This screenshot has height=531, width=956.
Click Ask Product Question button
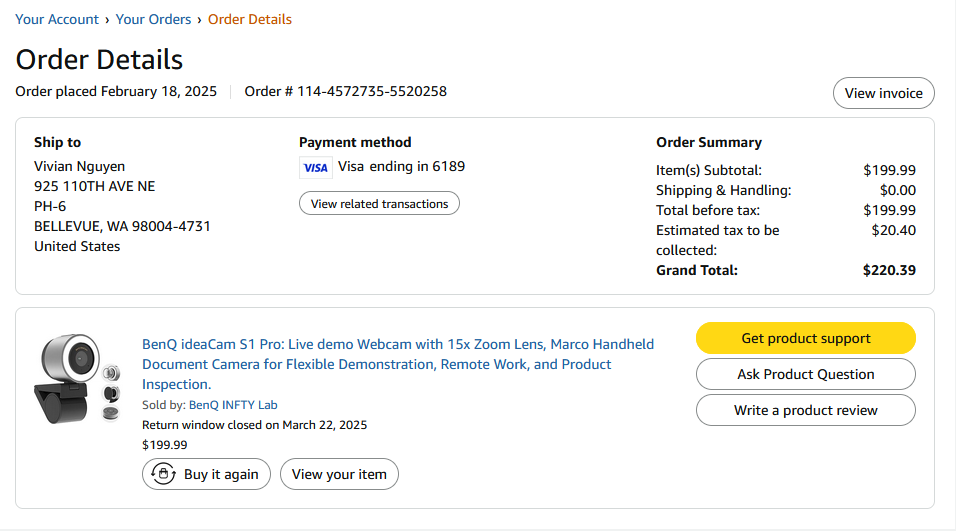(x=805, y=374)
